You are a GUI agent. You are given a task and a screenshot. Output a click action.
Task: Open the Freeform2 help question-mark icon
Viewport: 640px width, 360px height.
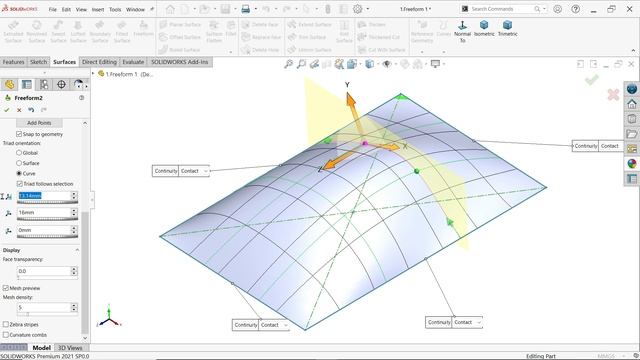point(82,98)
